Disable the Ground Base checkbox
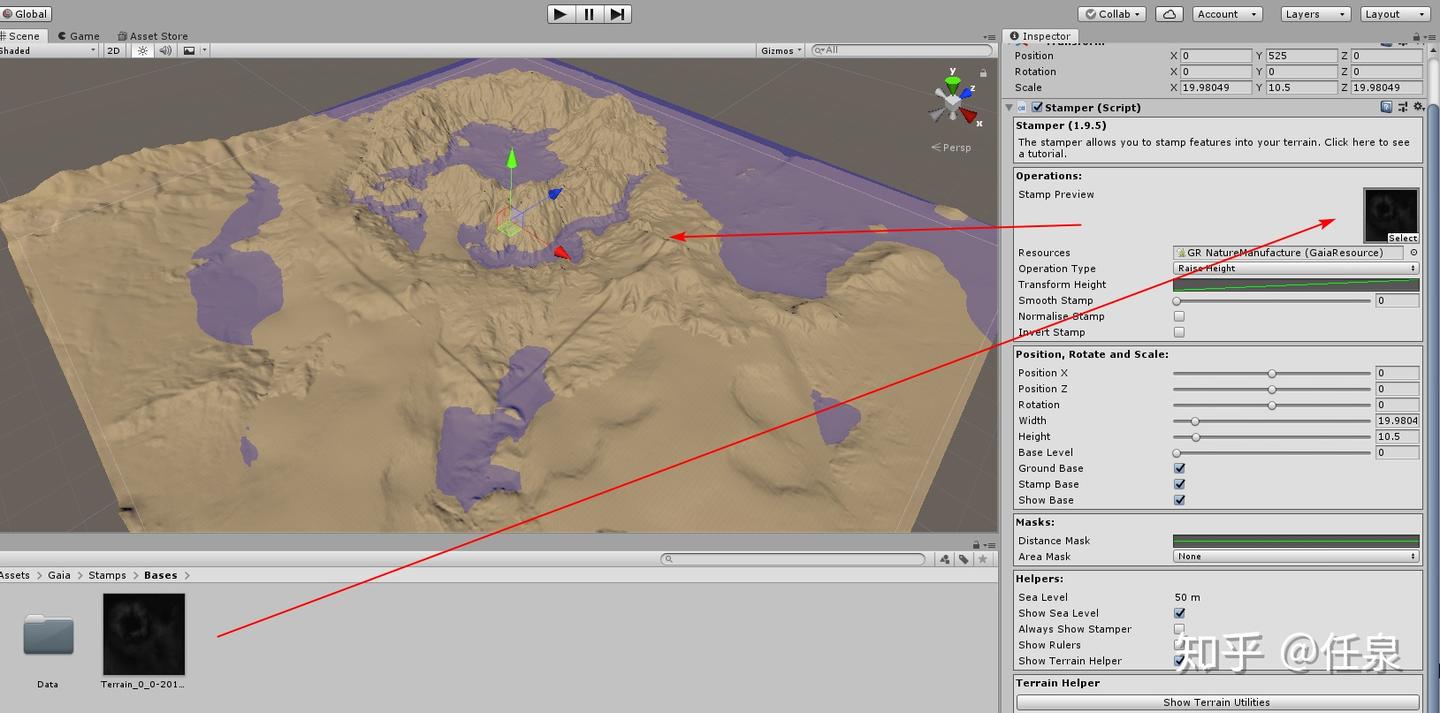Image resolution: width=1440 pixels, height=713 pixels. tap(1179, 468)
